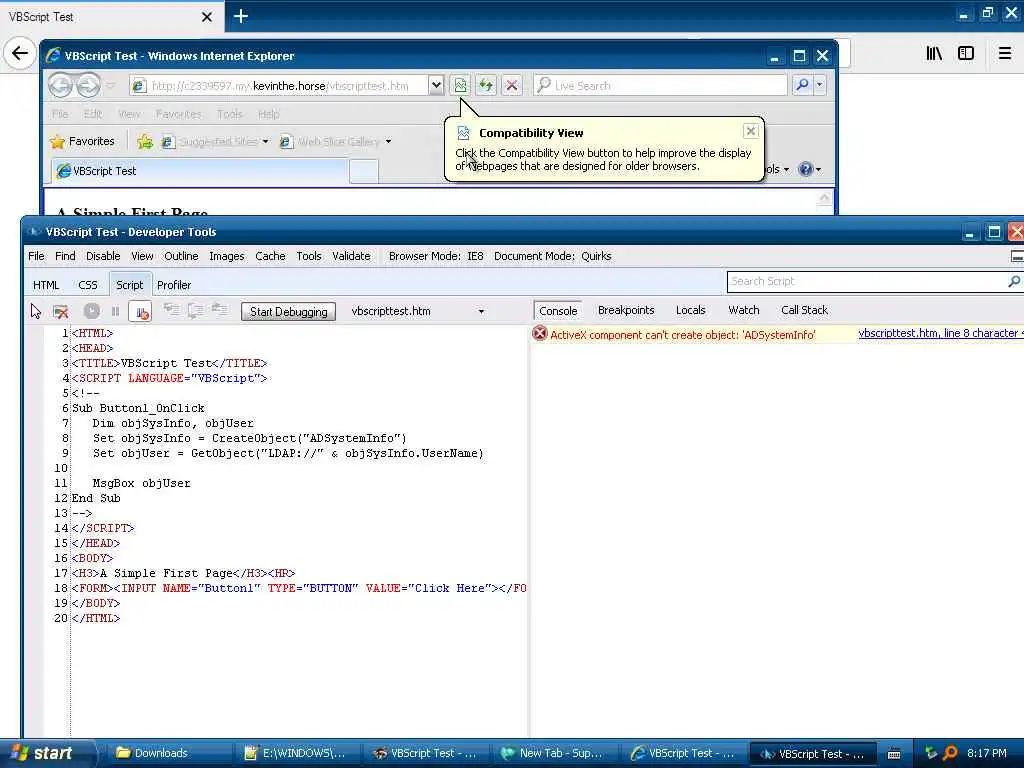Open the Profiler tab

coord(174,285)
